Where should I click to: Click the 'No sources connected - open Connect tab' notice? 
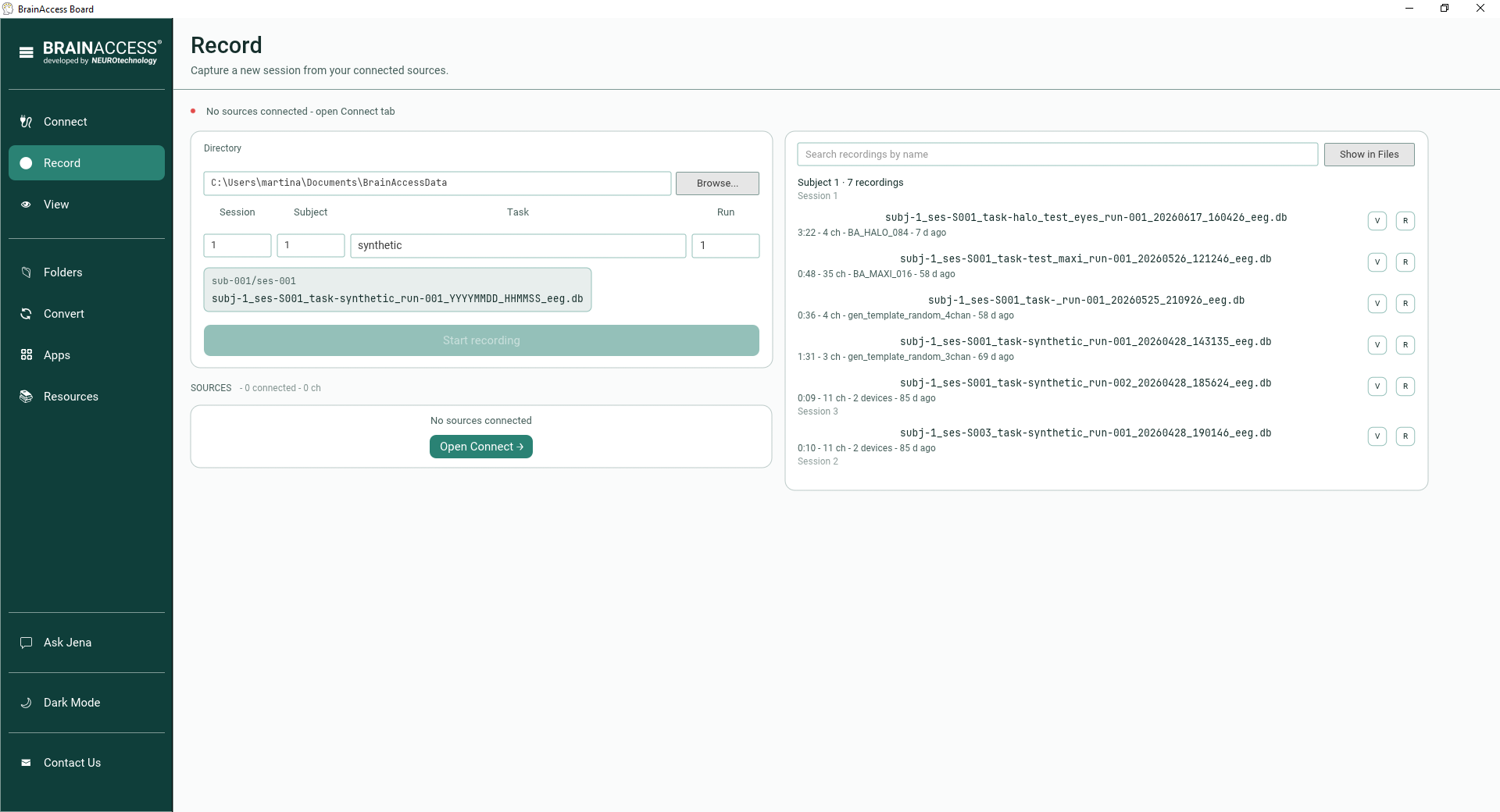pyautogui.click(x=301, y=112)
